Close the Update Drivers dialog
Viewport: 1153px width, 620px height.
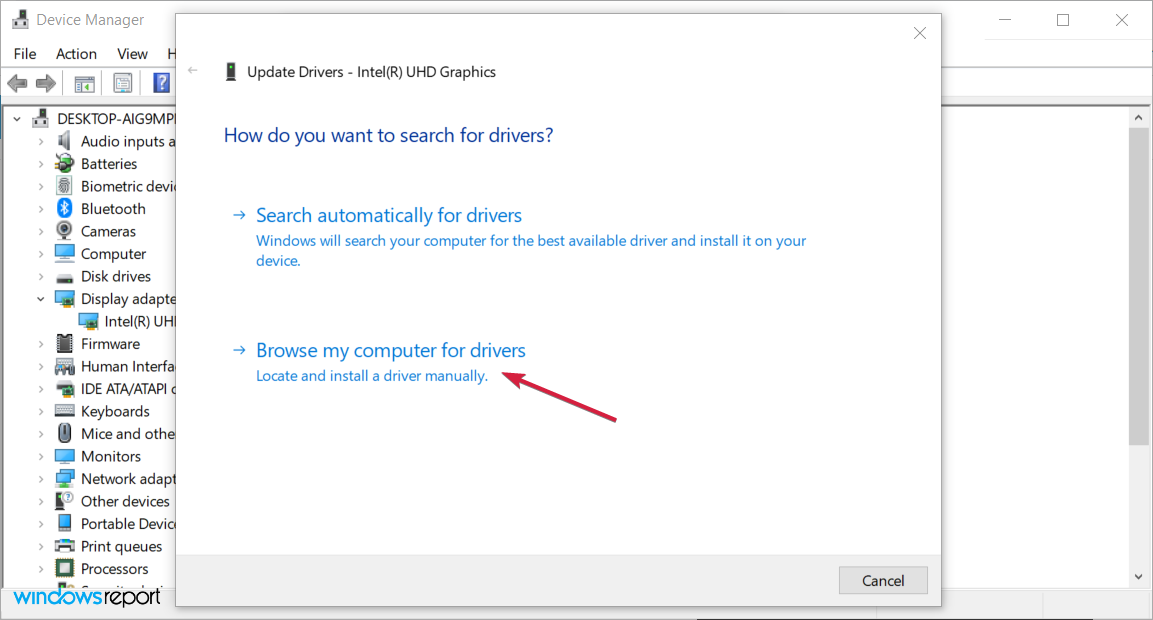click(x=920, y=33)
